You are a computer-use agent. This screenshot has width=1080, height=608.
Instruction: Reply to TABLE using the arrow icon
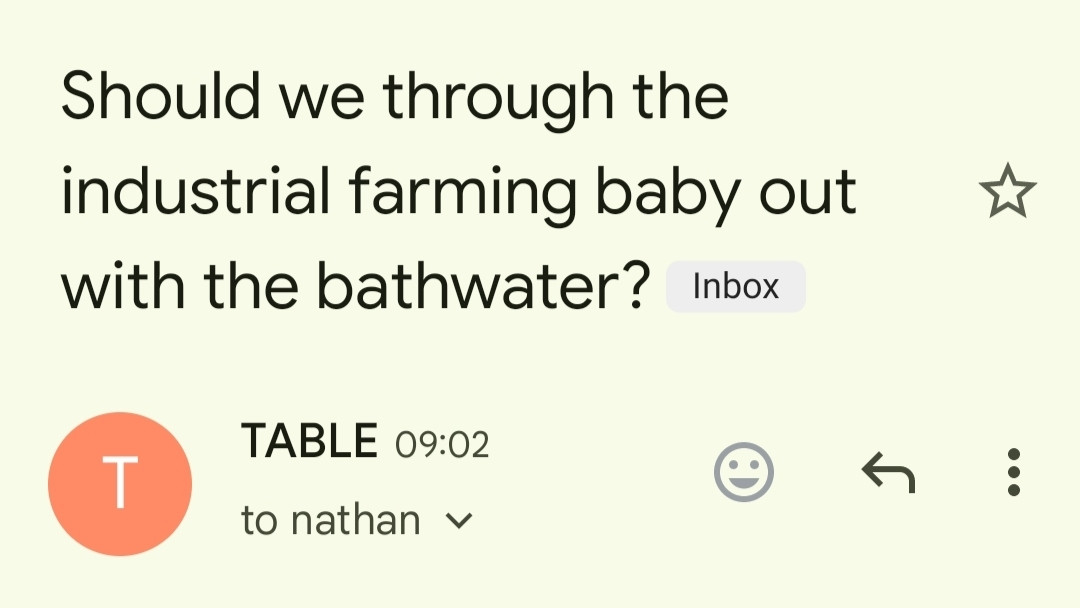point(889,472)
